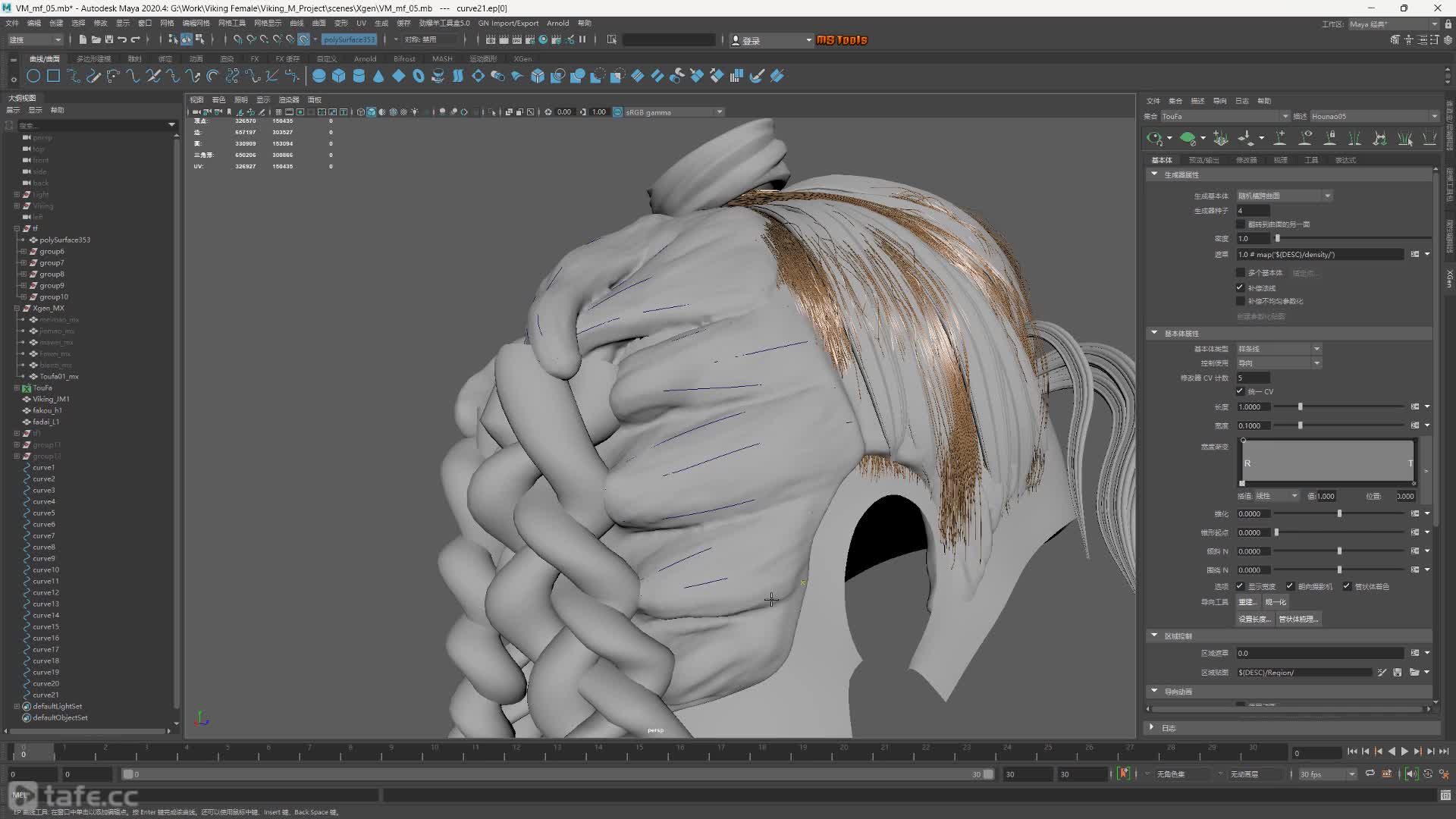The height and width of the screenshot is (819, 1456).
Task: Click the XGen guide lock icon
Action: pos(1330,138)
